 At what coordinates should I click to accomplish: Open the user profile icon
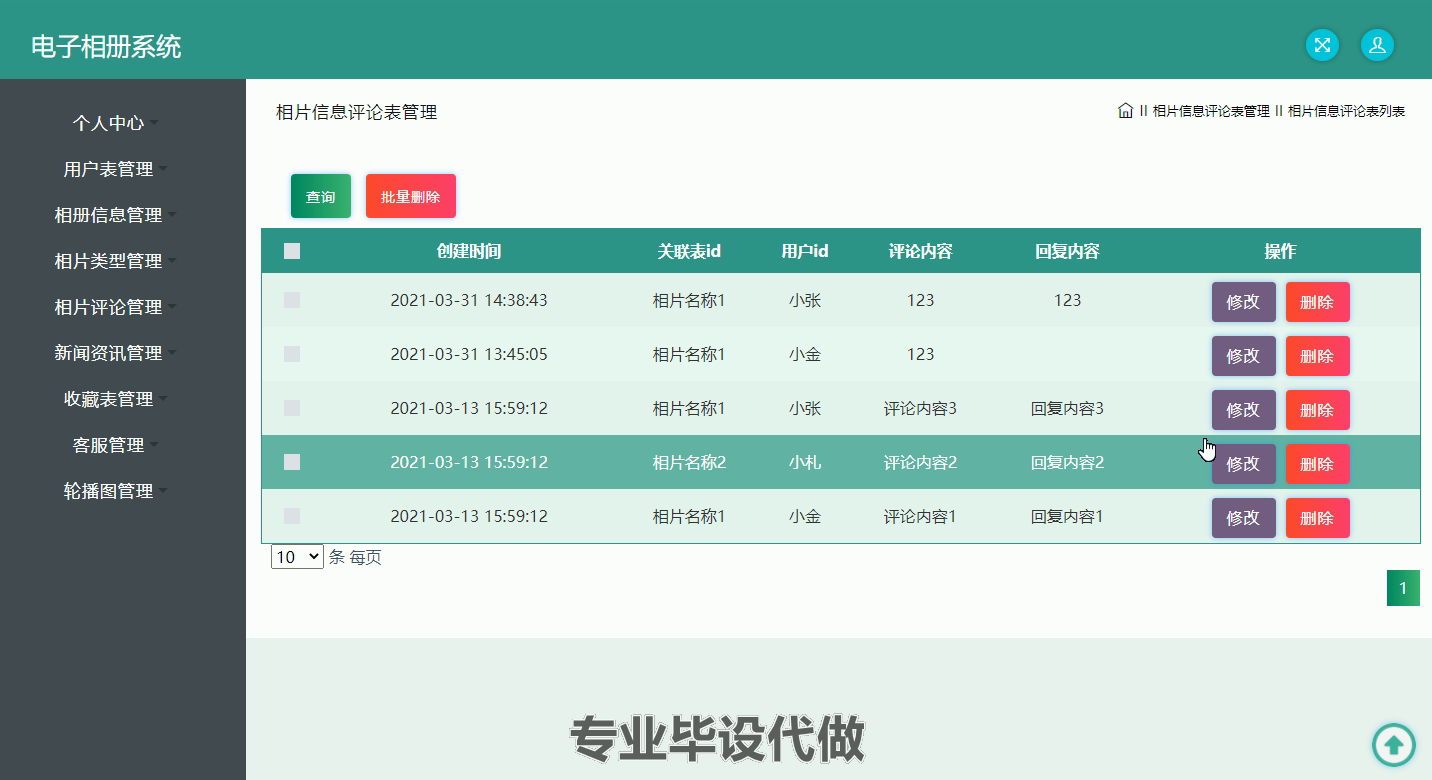[1377, 45]
